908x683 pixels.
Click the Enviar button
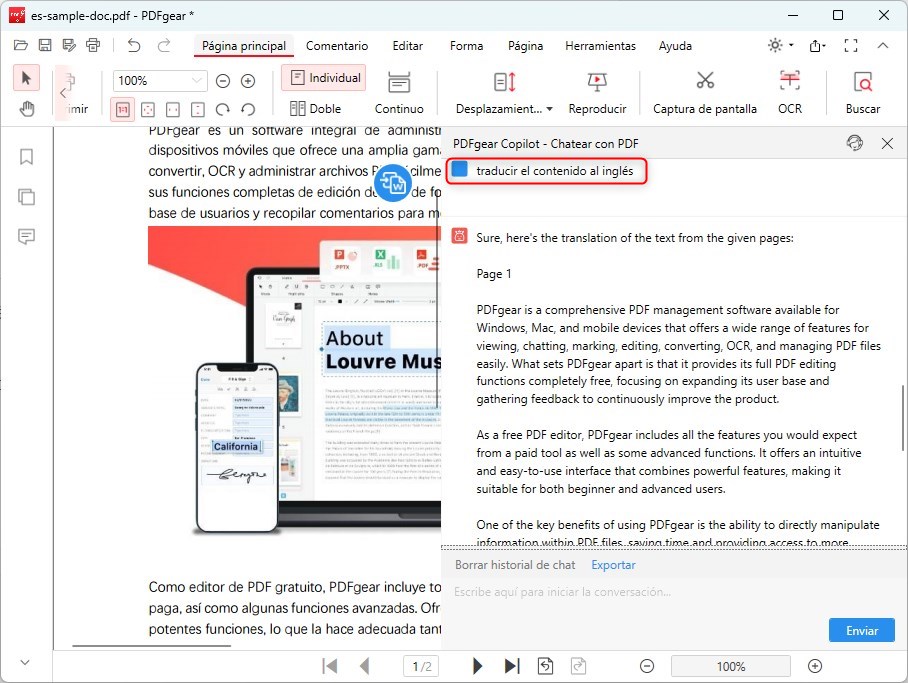click(862, 630)
